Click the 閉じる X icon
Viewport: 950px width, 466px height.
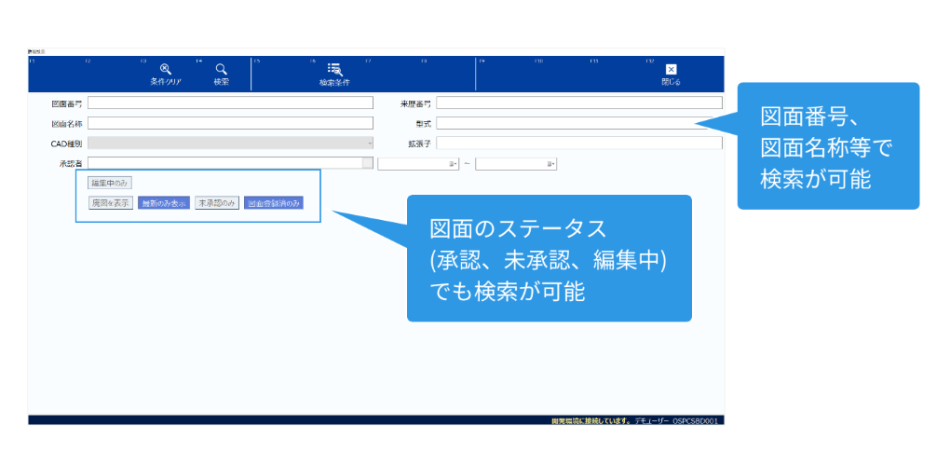pyautogui.click(x=671, y=69)
